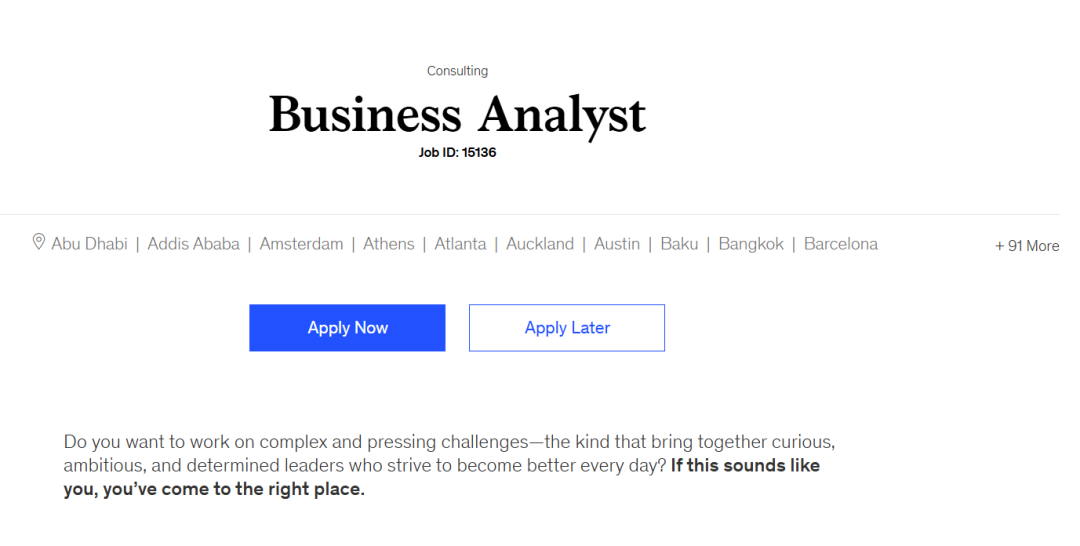The image size is (1080, 546).
Task: Click the 'Do you want to work' paragraph
Action: tap(449, 465)
